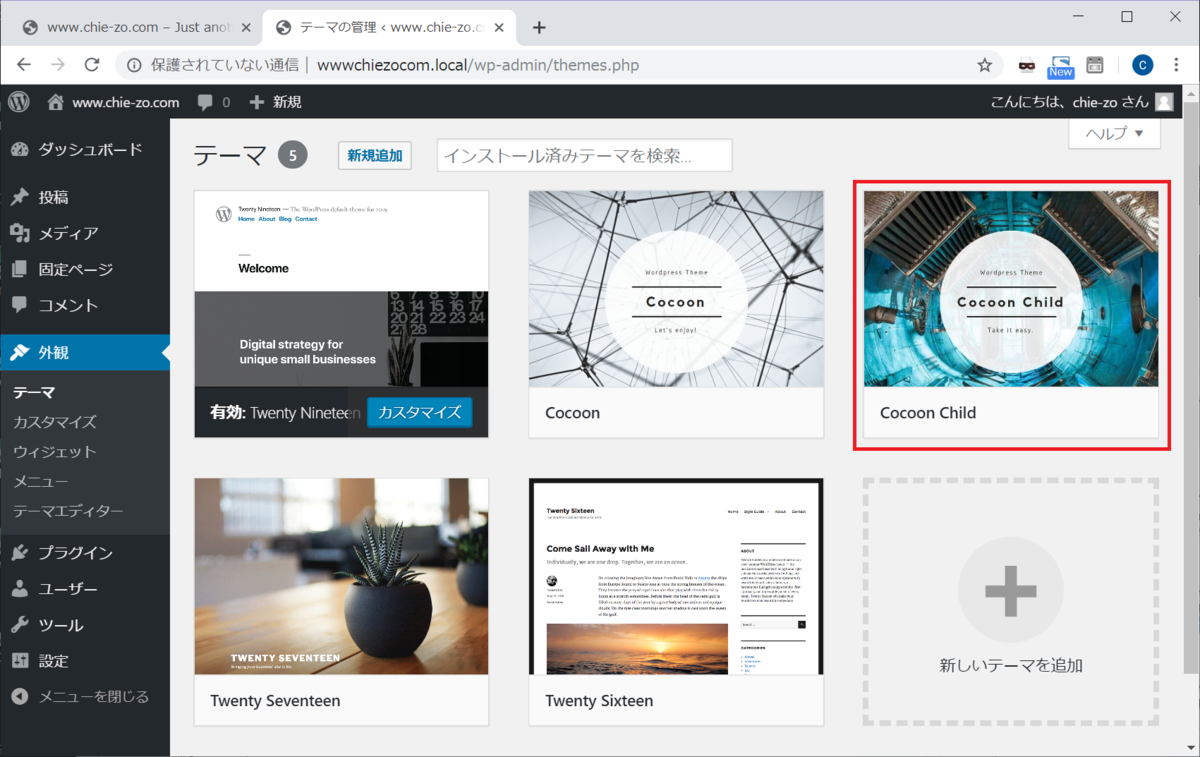Switch to テーマの管理 browser tab

pos(388,27)
